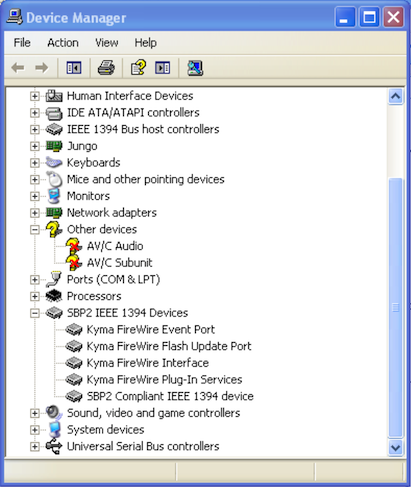Select Mice and other pointing devices label
Viewport: 411px width, 487px height.
(146, 179)
